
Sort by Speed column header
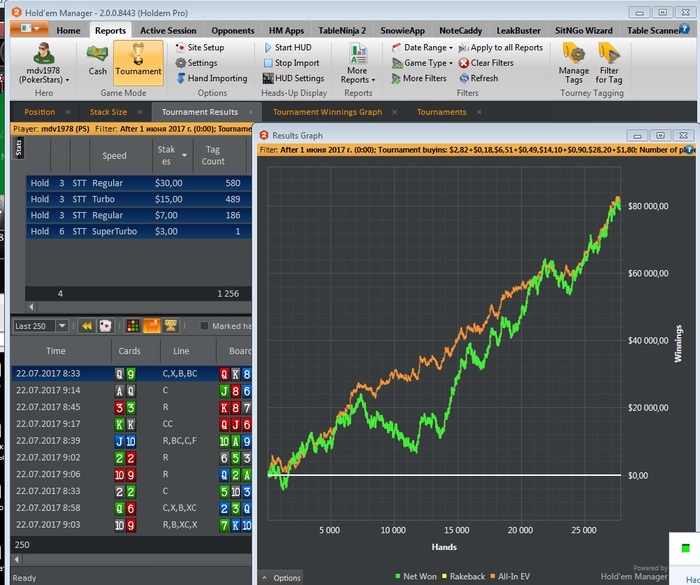point(114,155)
